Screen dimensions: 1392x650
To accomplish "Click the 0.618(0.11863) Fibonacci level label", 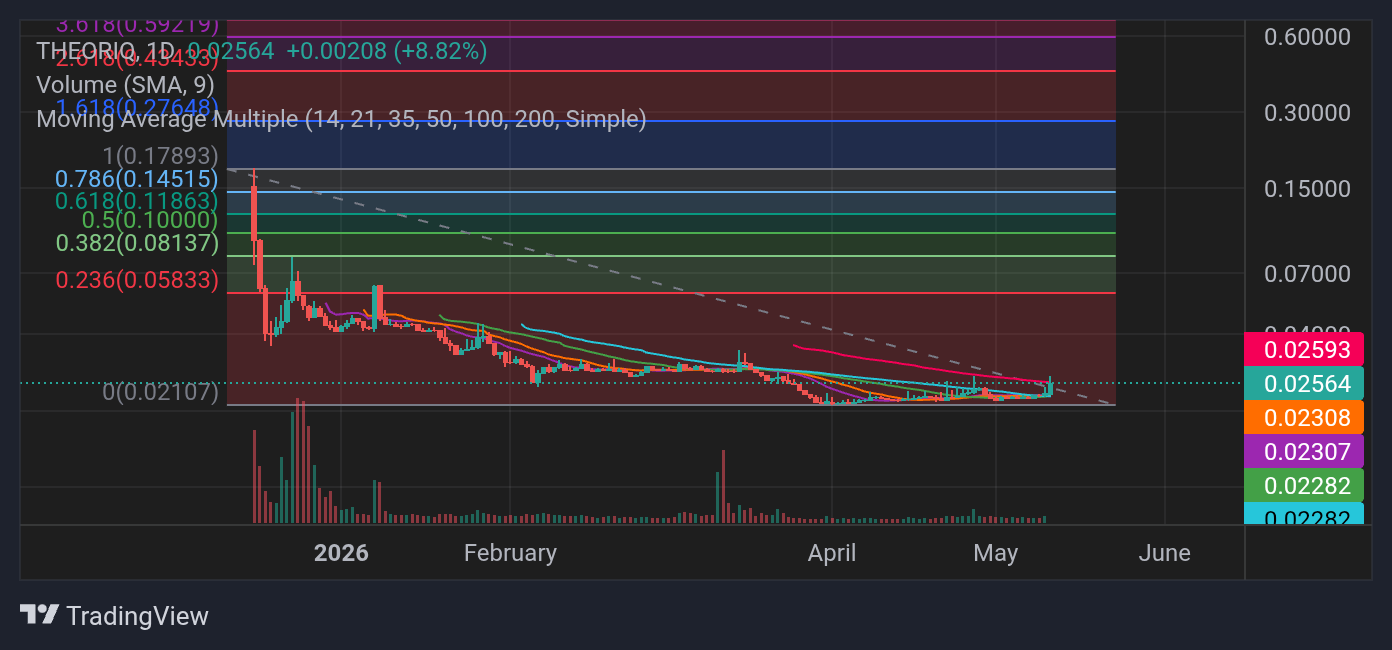I will point(137,200).
